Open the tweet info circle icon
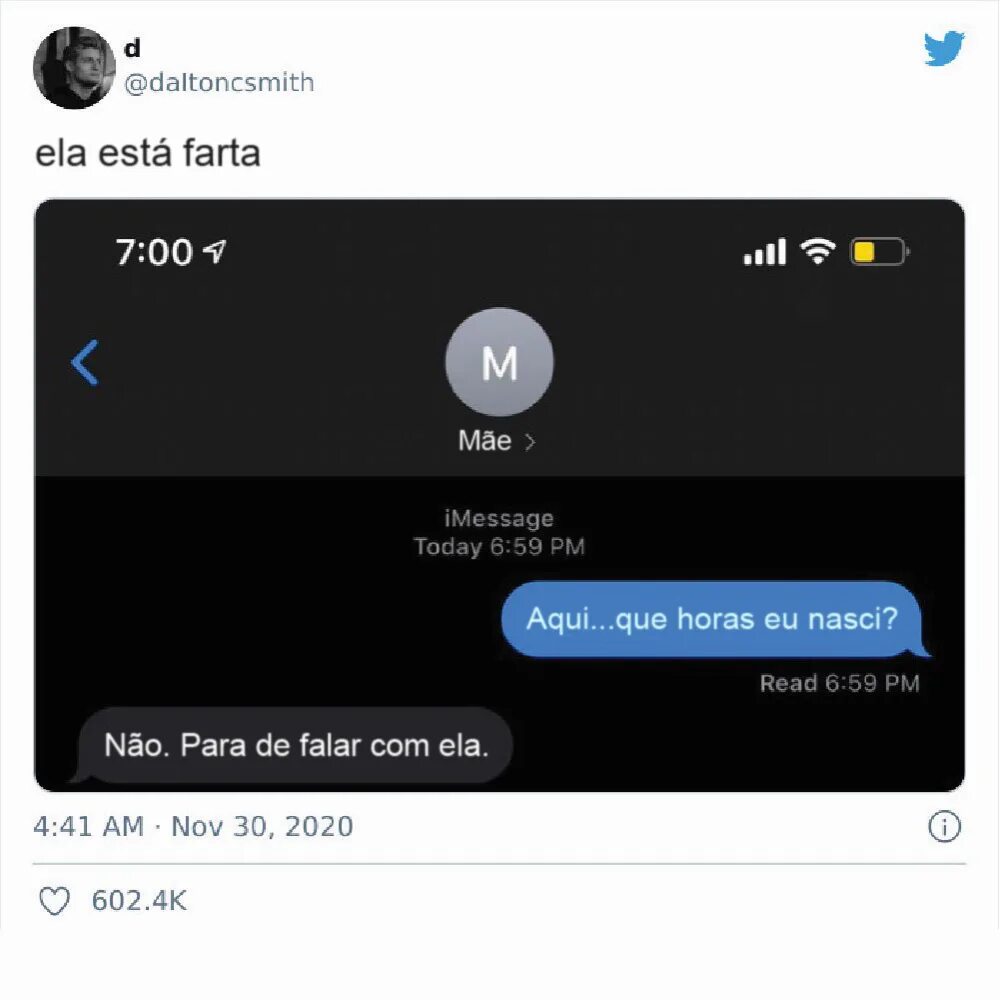This screenshot has width=1000, height=1000. pyautogui.click(x=944, y=827)
